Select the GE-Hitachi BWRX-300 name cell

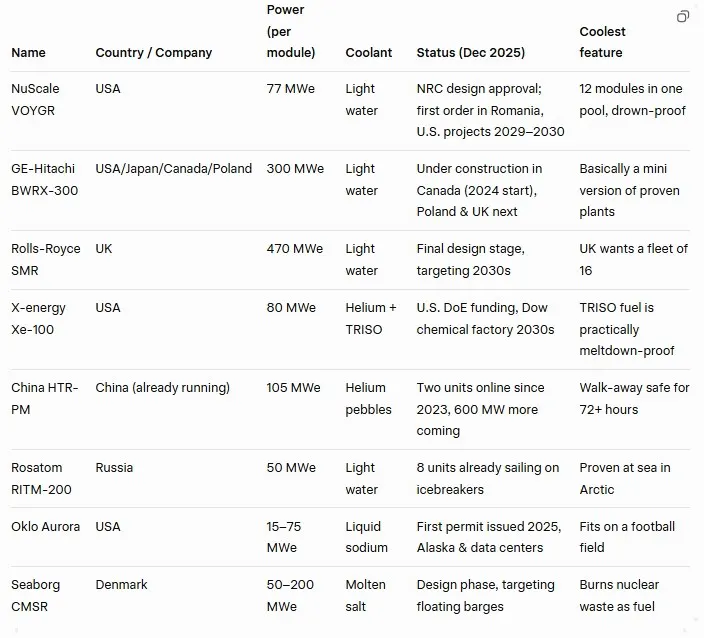click(x=44, y=180)
